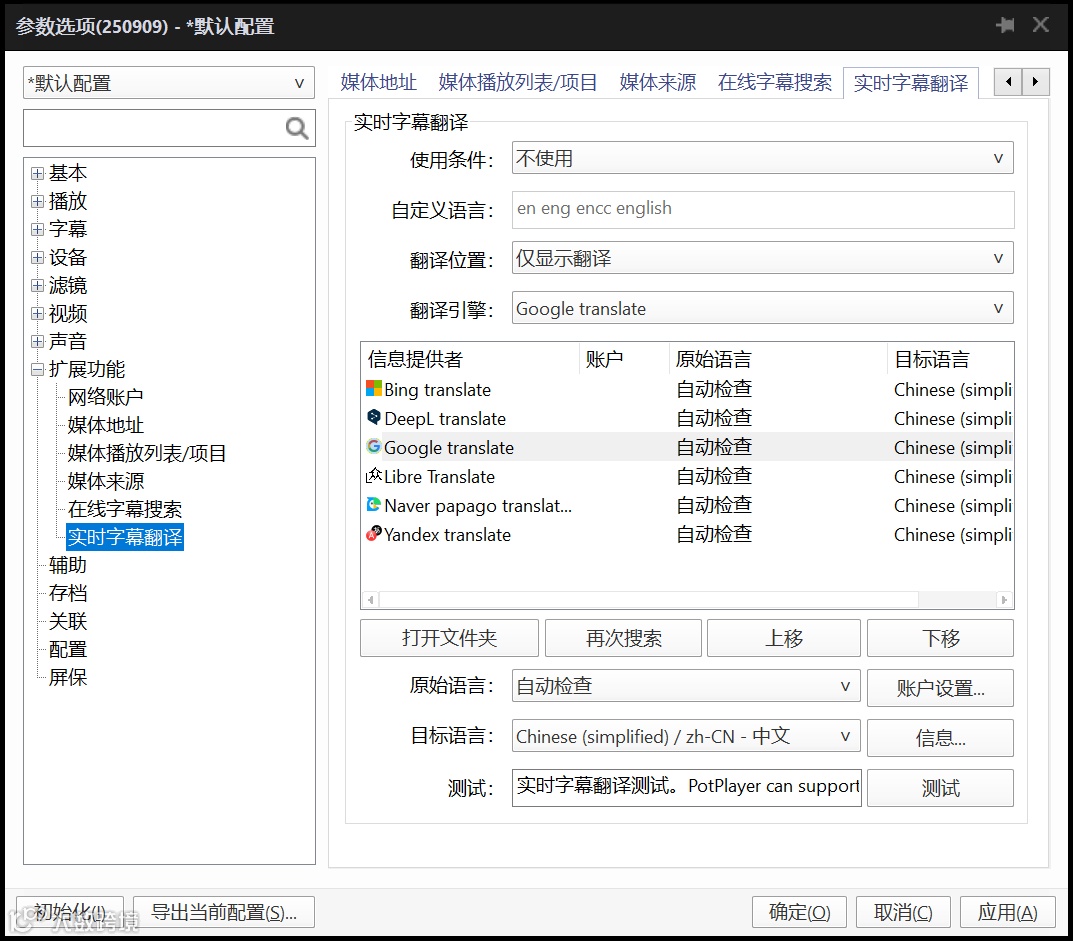The height and width of the screenshot is (941, 1073).
Task: Open the 目标语言 dropdown
Action: click(x=686, y=736)
